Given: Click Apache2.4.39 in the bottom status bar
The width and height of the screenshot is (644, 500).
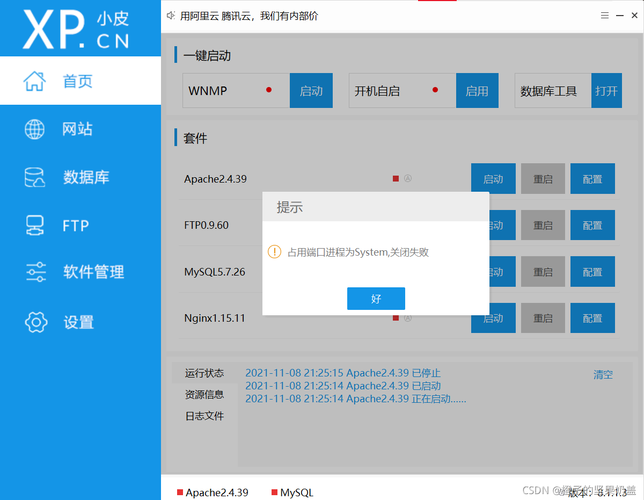Looking at the screenshot, I should [212, 492].
